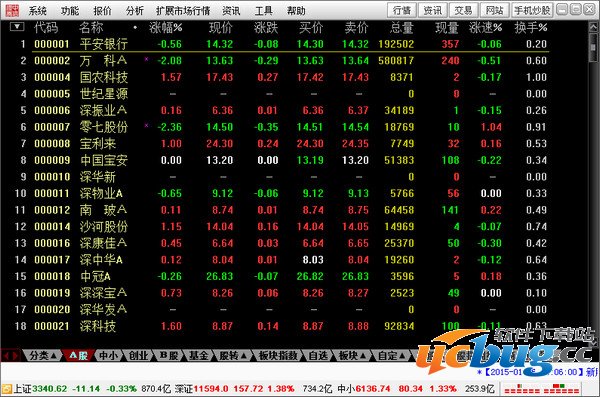Sort by the 现价 column header
The height and width of the screenshot is (397, 600).
(x=221, y=28)
